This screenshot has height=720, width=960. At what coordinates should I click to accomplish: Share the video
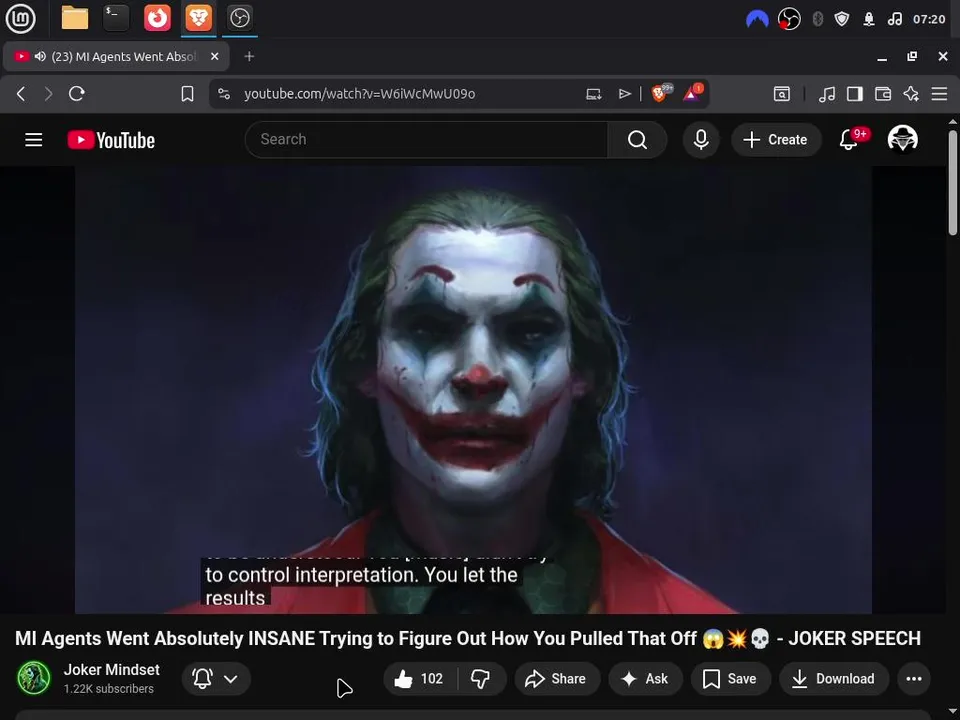tap(557, 678)
